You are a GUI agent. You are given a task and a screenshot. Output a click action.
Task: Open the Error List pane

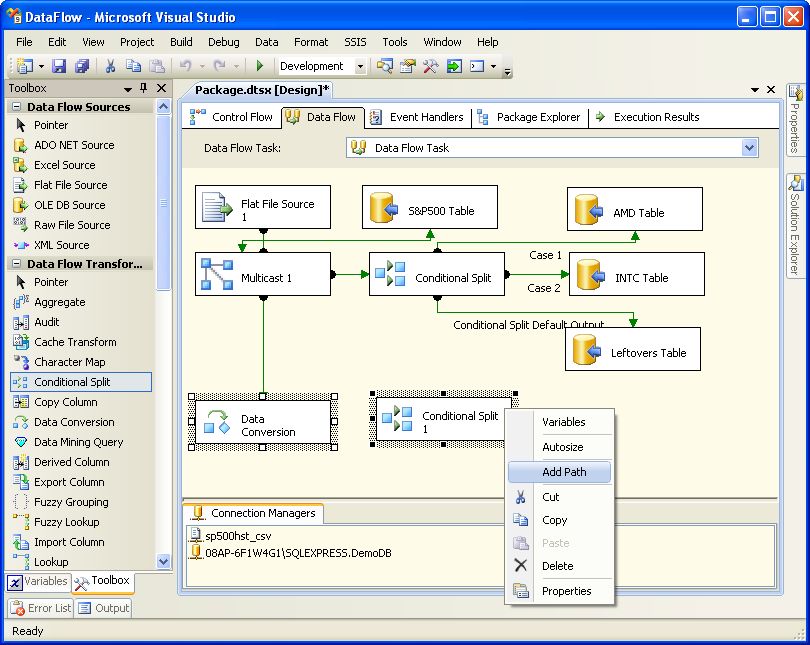tap(41, 608)
